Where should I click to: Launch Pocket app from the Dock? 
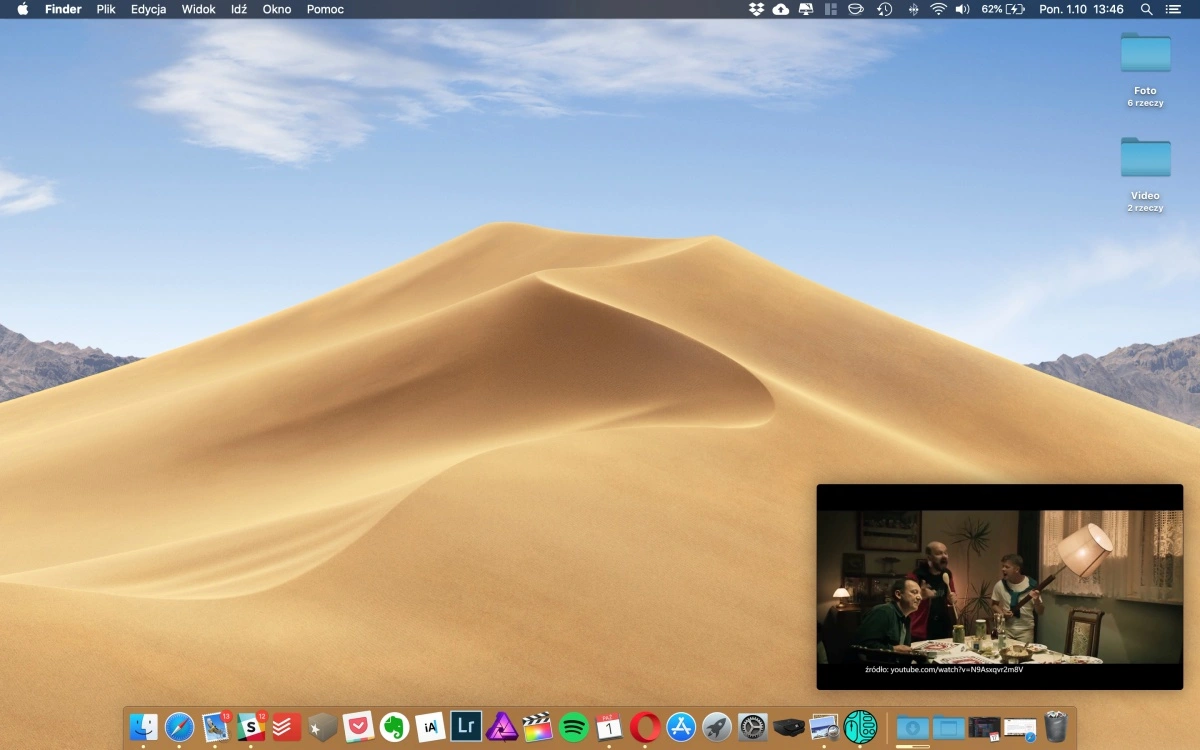pos(358,726)
